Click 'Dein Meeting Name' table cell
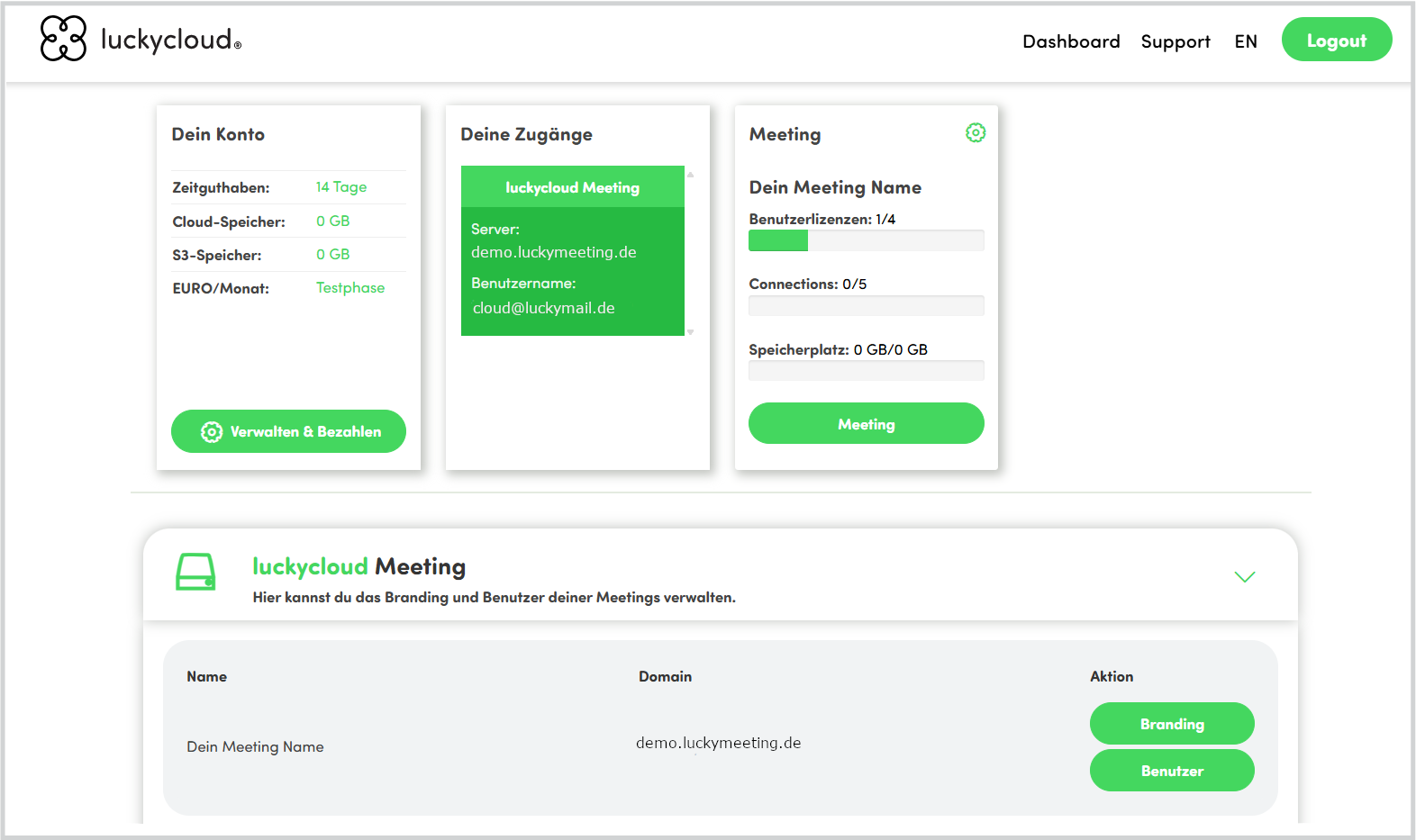Viewport: 1416px width, 840px height. coord(255,746)
